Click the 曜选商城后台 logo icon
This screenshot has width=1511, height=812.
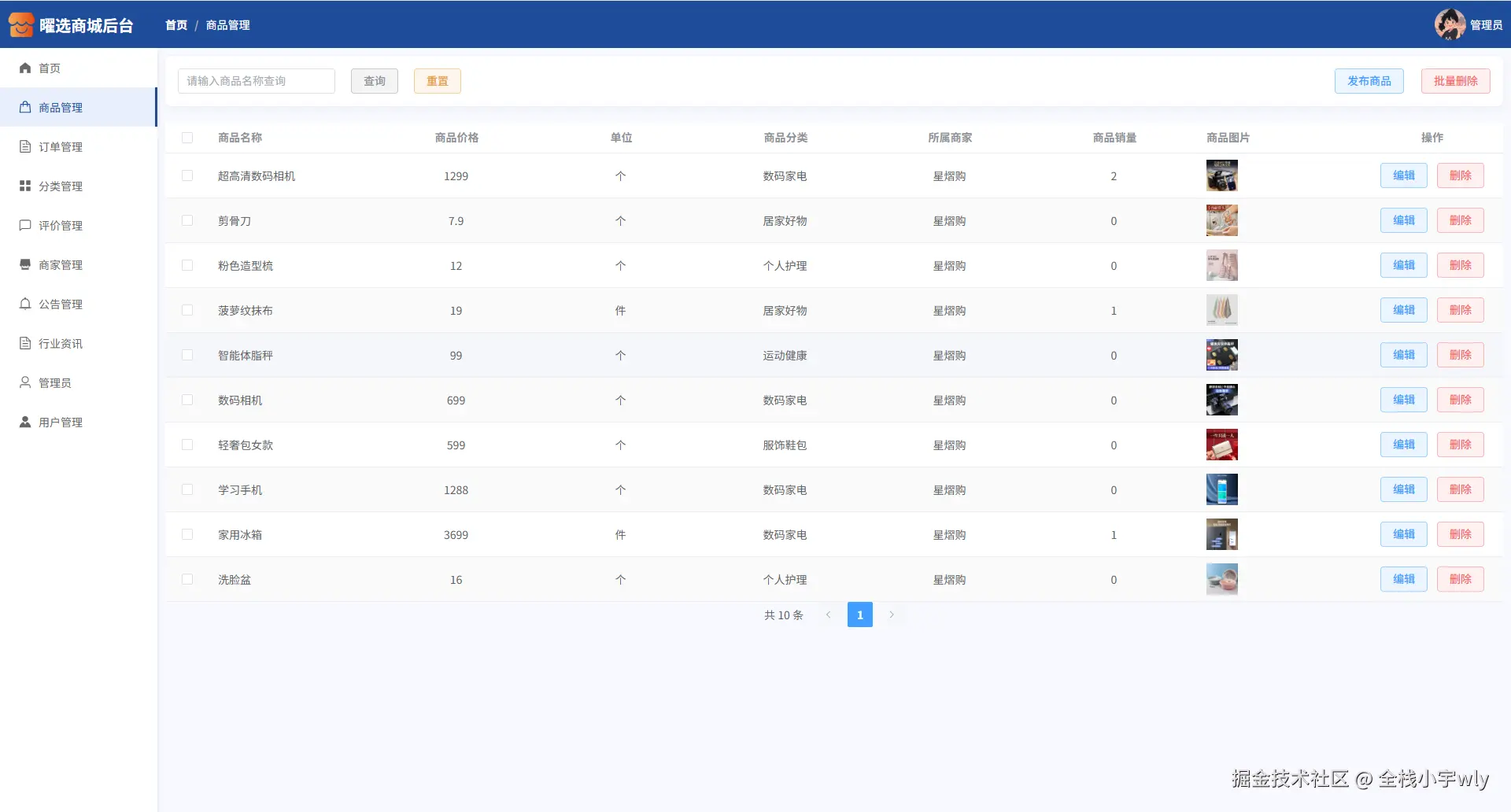[21, 24]
